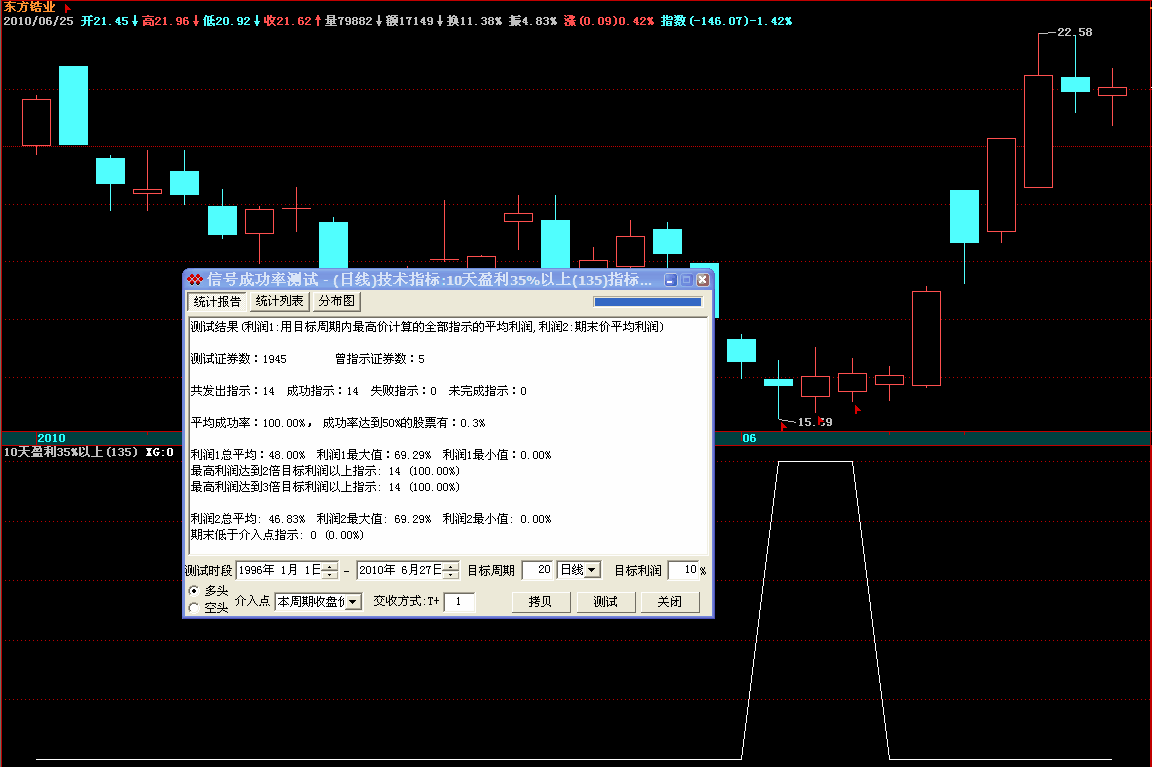Viewport: 1152px width, 767px height.
Task: Click the 22.58 high price label
Action: tap(1074, 32)
